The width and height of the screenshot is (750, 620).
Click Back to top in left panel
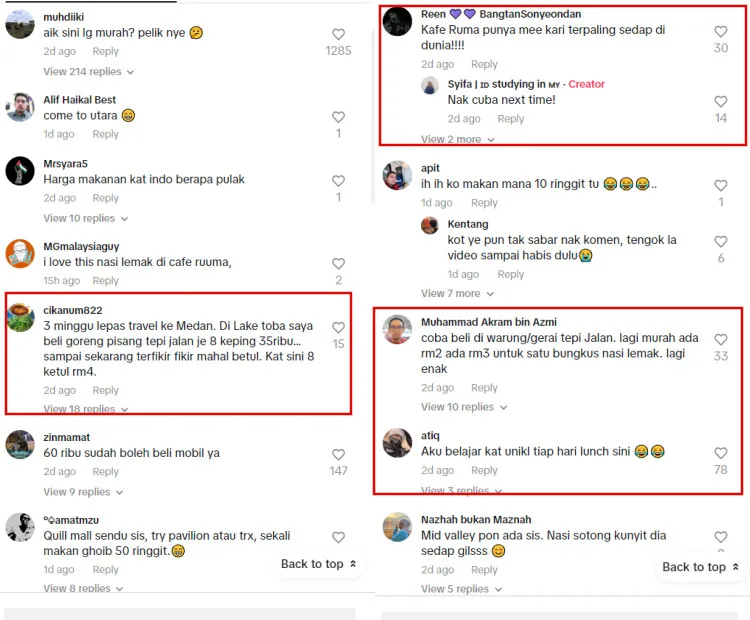(x=318, y=564)
